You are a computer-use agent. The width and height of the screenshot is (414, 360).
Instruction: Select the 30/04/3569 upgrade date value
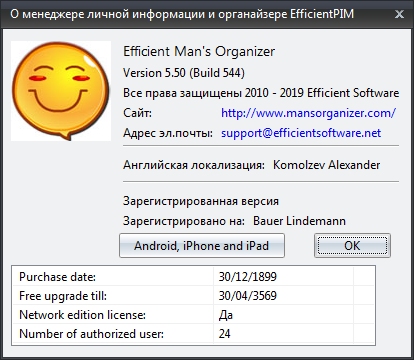point(247,296)
